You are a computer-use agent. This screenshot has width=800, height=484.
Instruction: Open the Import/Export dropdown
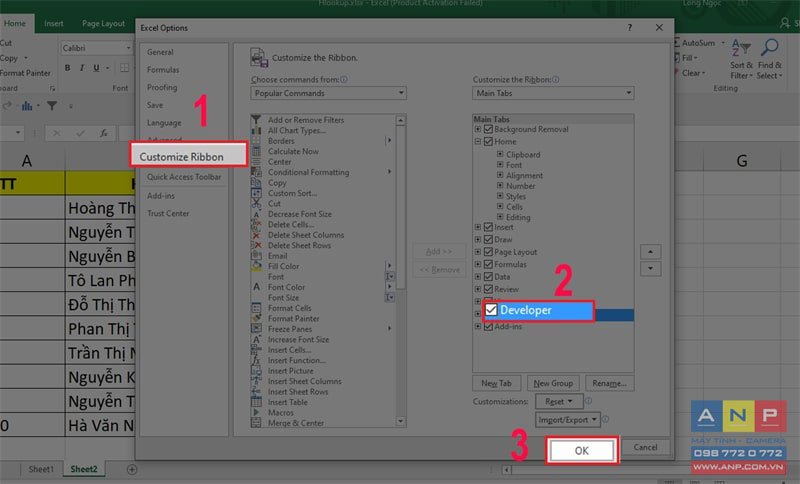pos(567,420)
